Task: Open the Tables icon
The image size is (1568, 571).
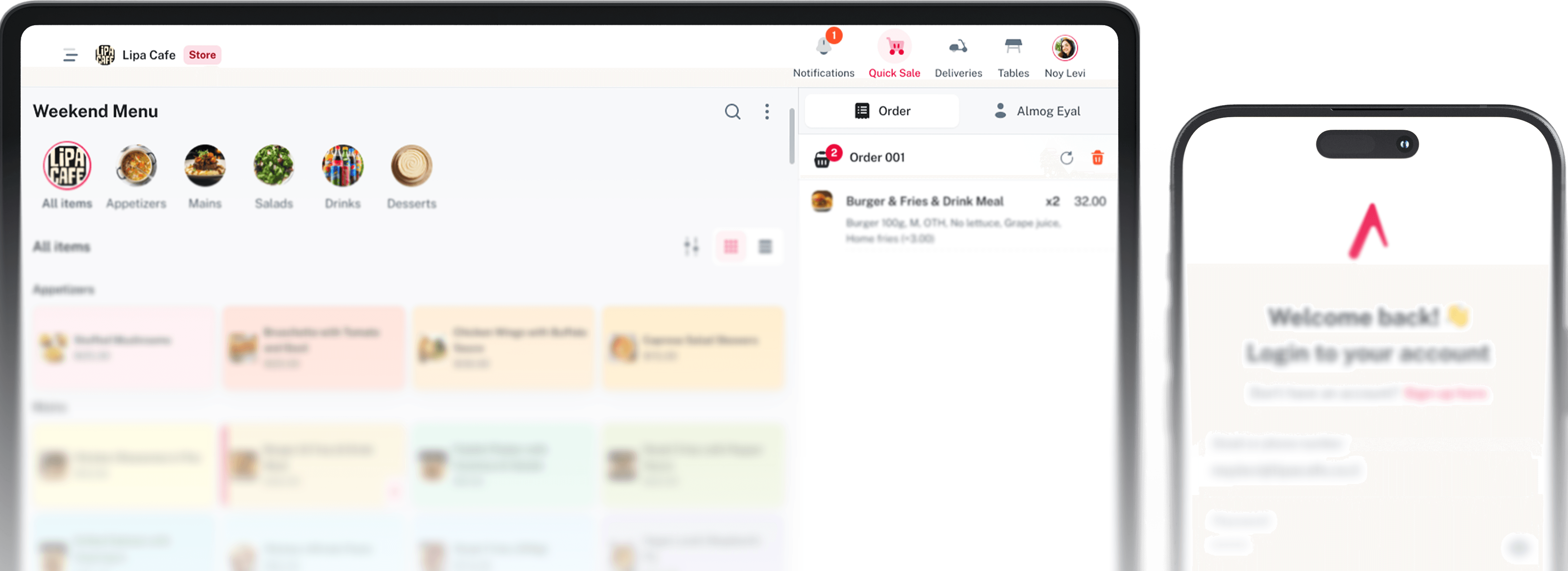Action: coord(1013,46)
